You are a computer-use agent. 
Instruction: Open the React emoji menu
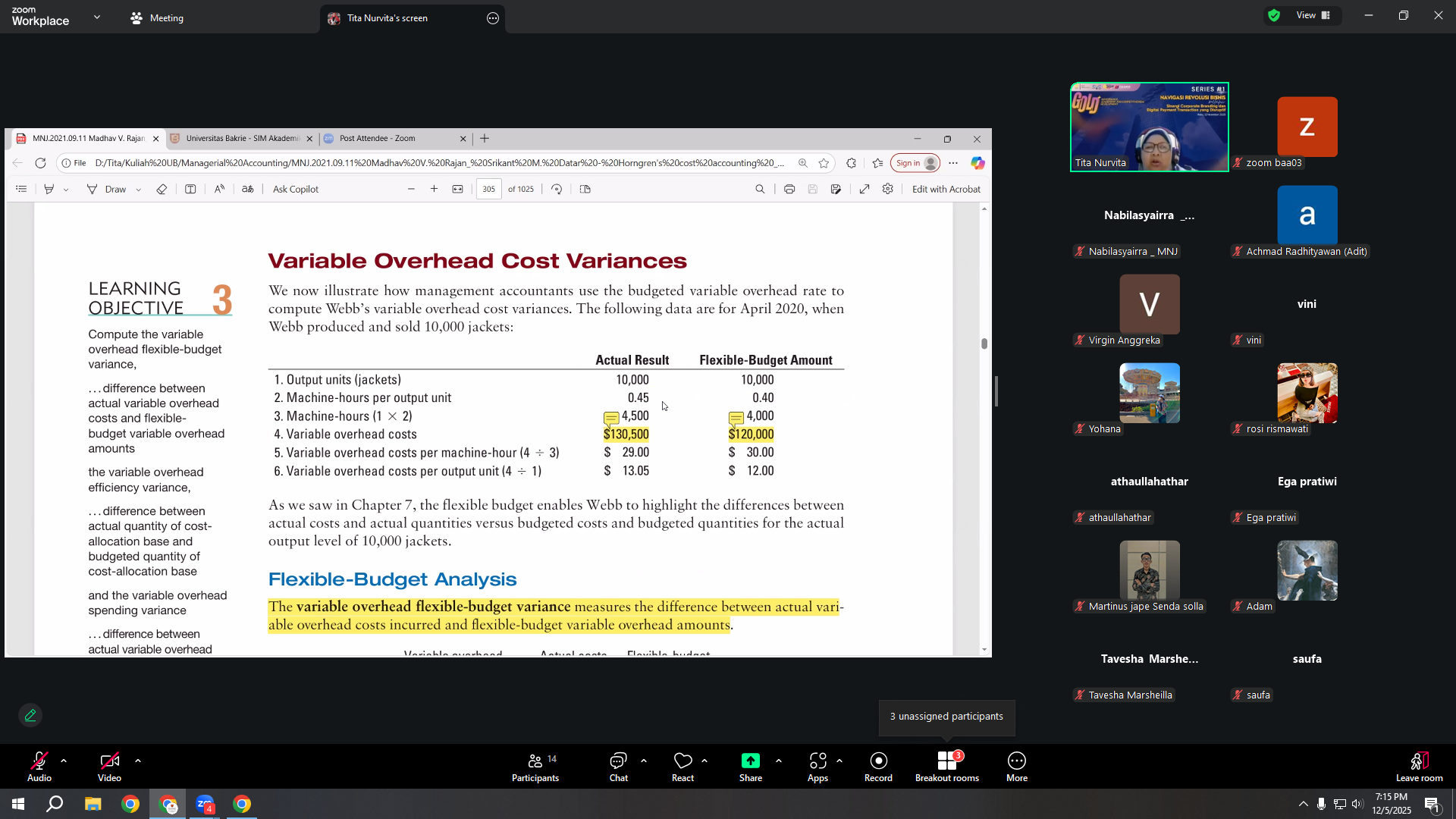pos(682,766)
